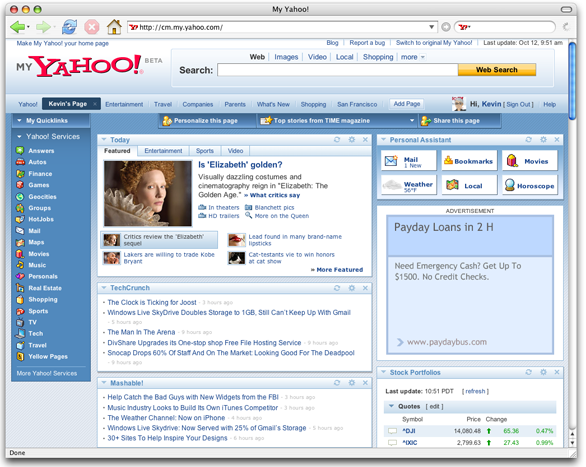The image size is (586, 467).
Task: Open the Sign Out link
Action: tap(519, 105)
